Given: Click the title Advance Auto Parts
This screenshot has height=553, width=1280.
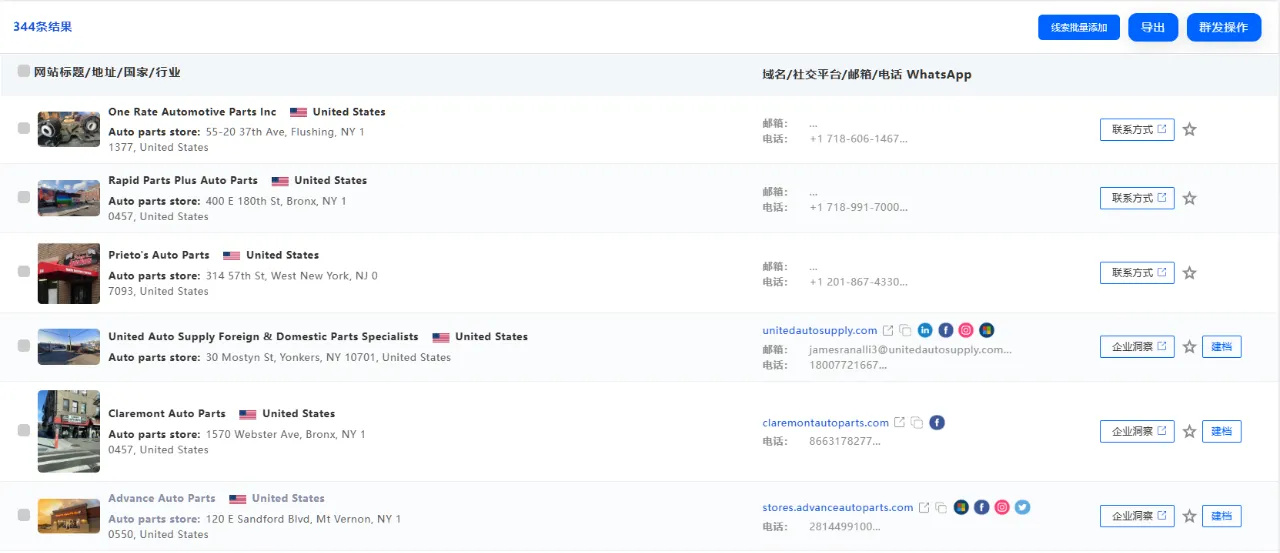Looking at the screenshot, I should [162, 498].
